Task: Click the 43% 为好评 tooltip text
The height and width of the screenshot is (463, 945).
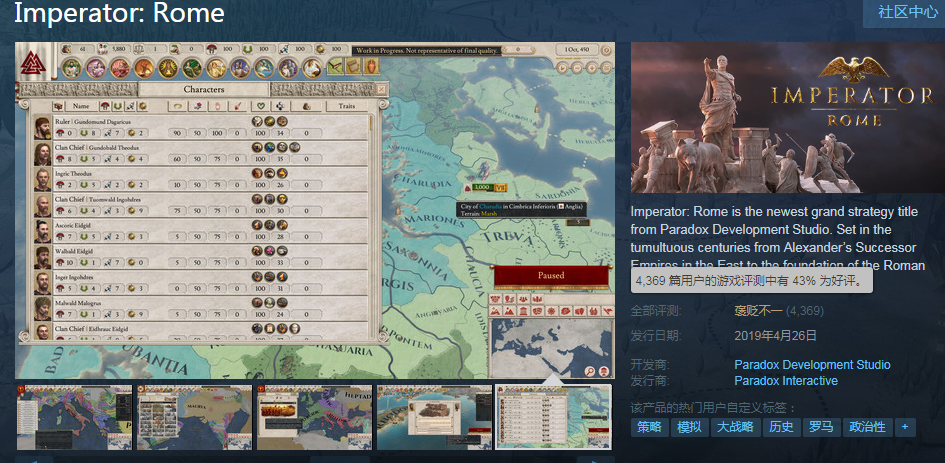Action: click(x=752, y=281)
